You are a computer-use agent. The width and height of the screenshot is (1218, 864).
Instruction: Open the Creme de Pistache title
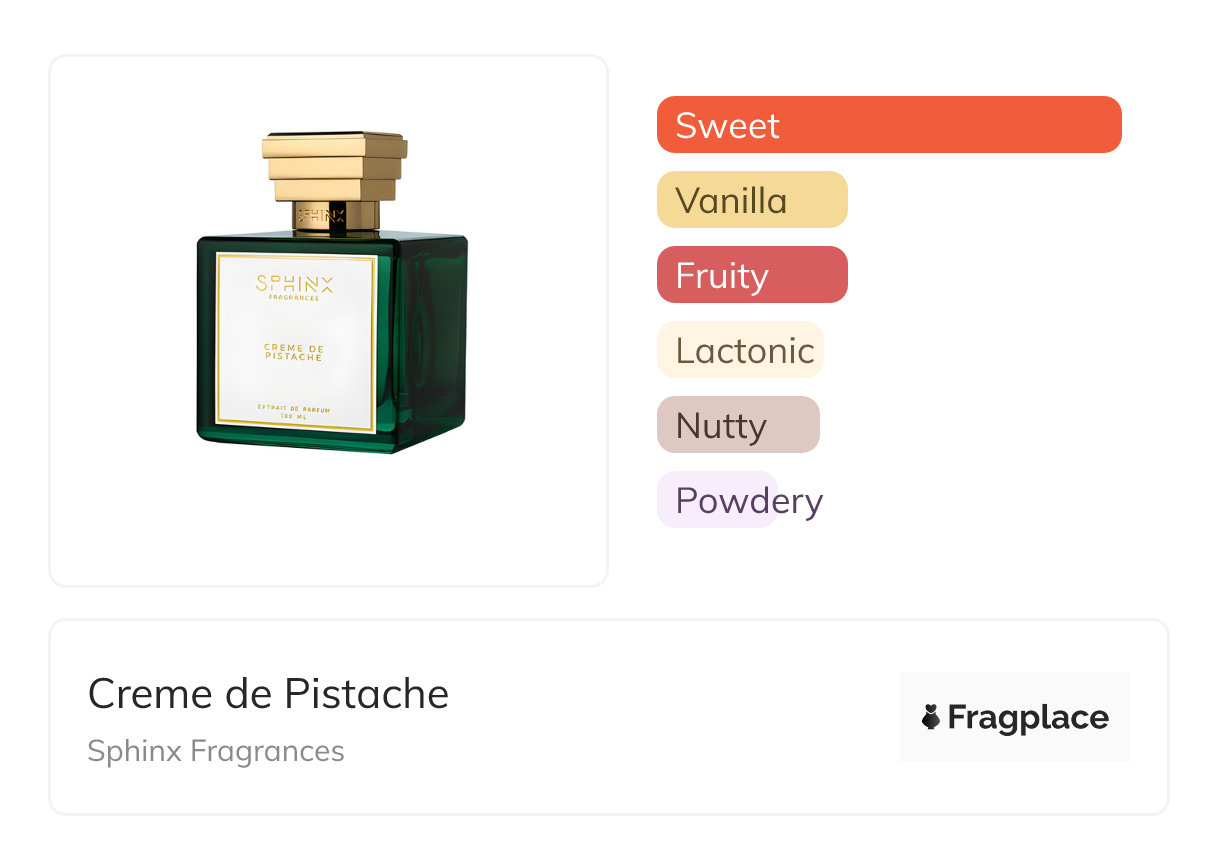[x=268, y=694]
